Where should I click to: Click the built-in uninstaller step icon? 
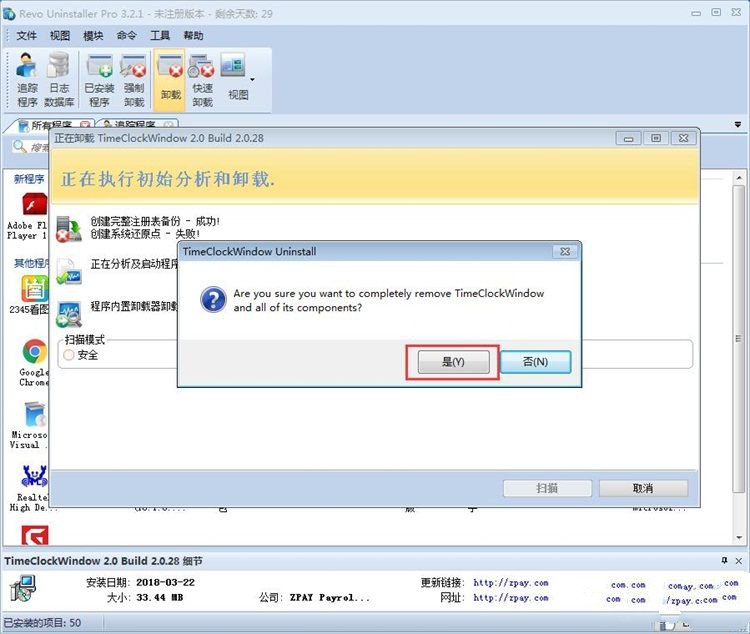(69, 314)
